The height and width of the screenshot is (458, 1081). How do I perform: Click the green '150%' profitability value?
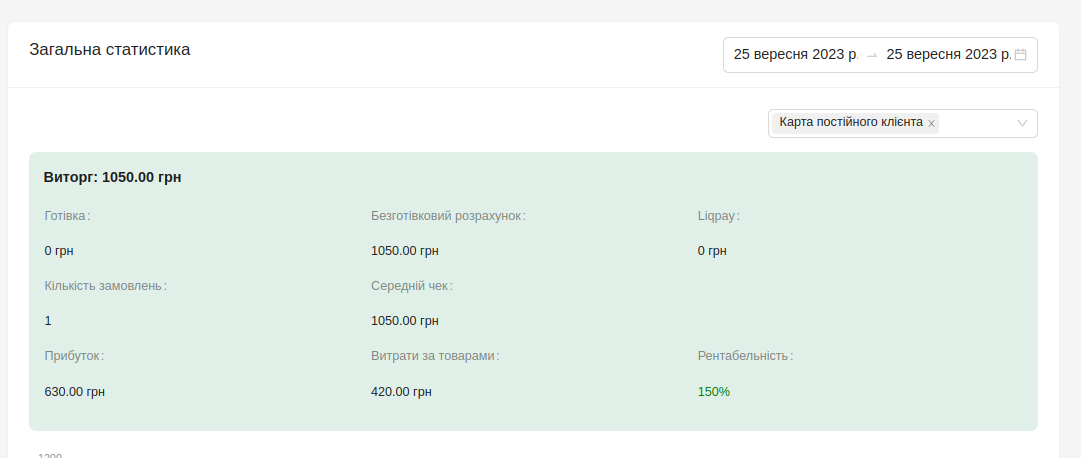[714, 392]
